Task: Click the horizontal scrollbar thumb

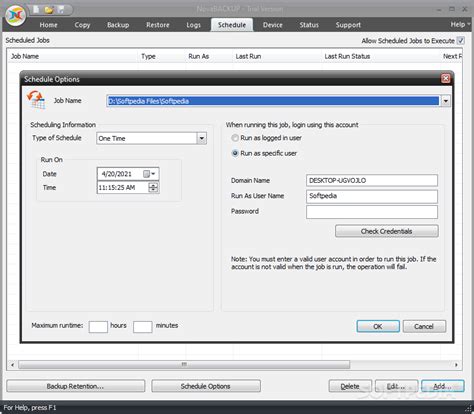Action: 184,364
